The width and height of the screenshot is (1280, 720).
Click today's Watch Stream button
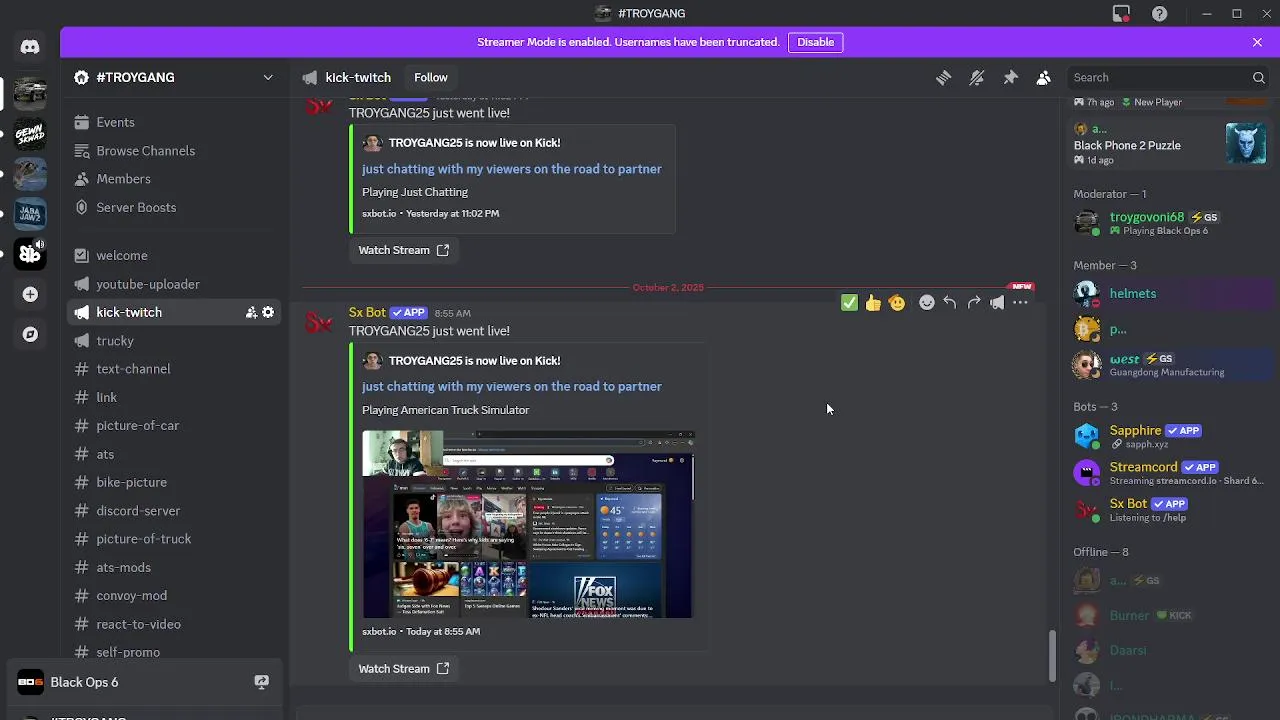404,668
